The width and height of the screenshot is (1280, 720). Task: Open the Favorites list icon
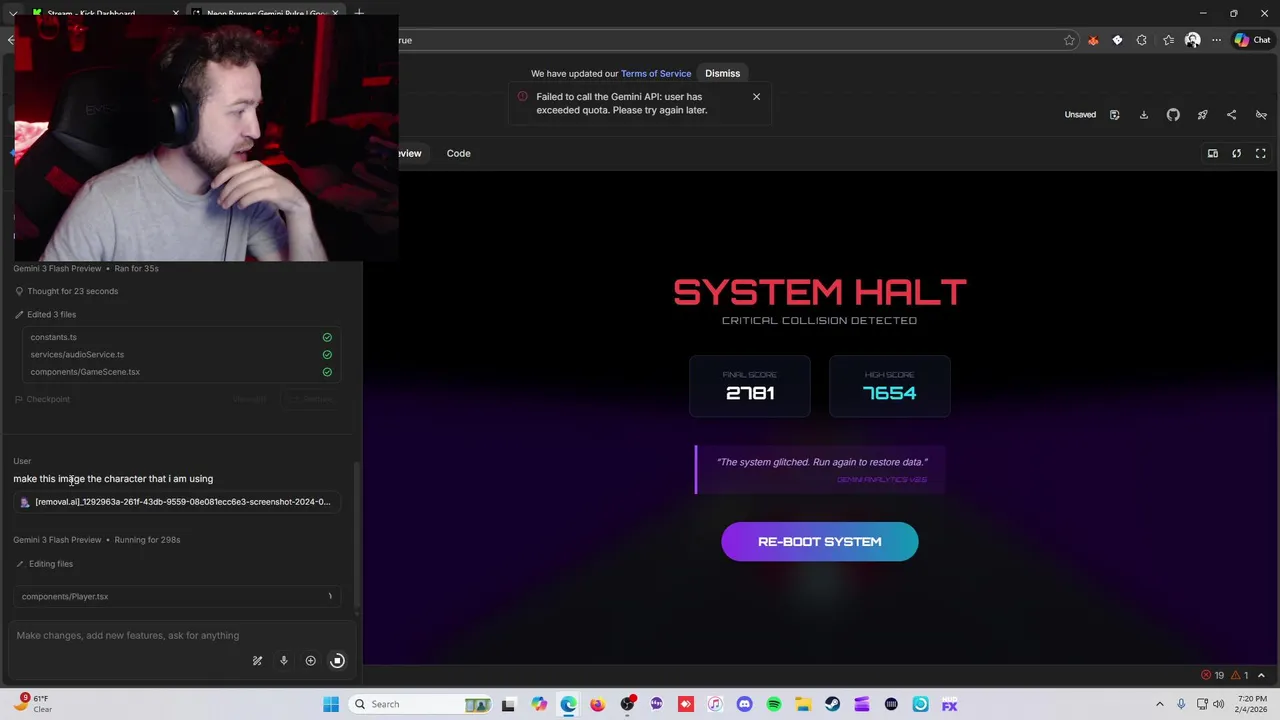[1168, 40]
